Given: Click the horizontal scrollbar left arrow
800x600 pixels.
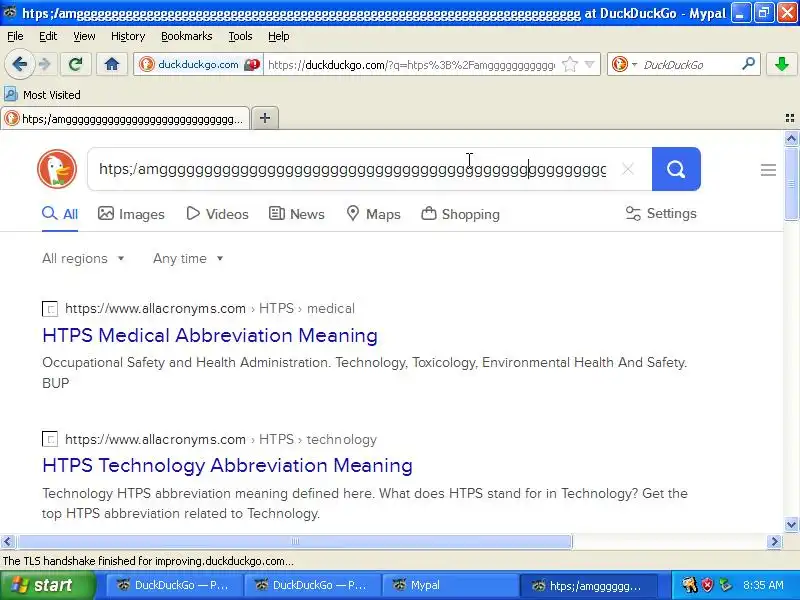Looking at the screenshot, I should pos(7,541).
